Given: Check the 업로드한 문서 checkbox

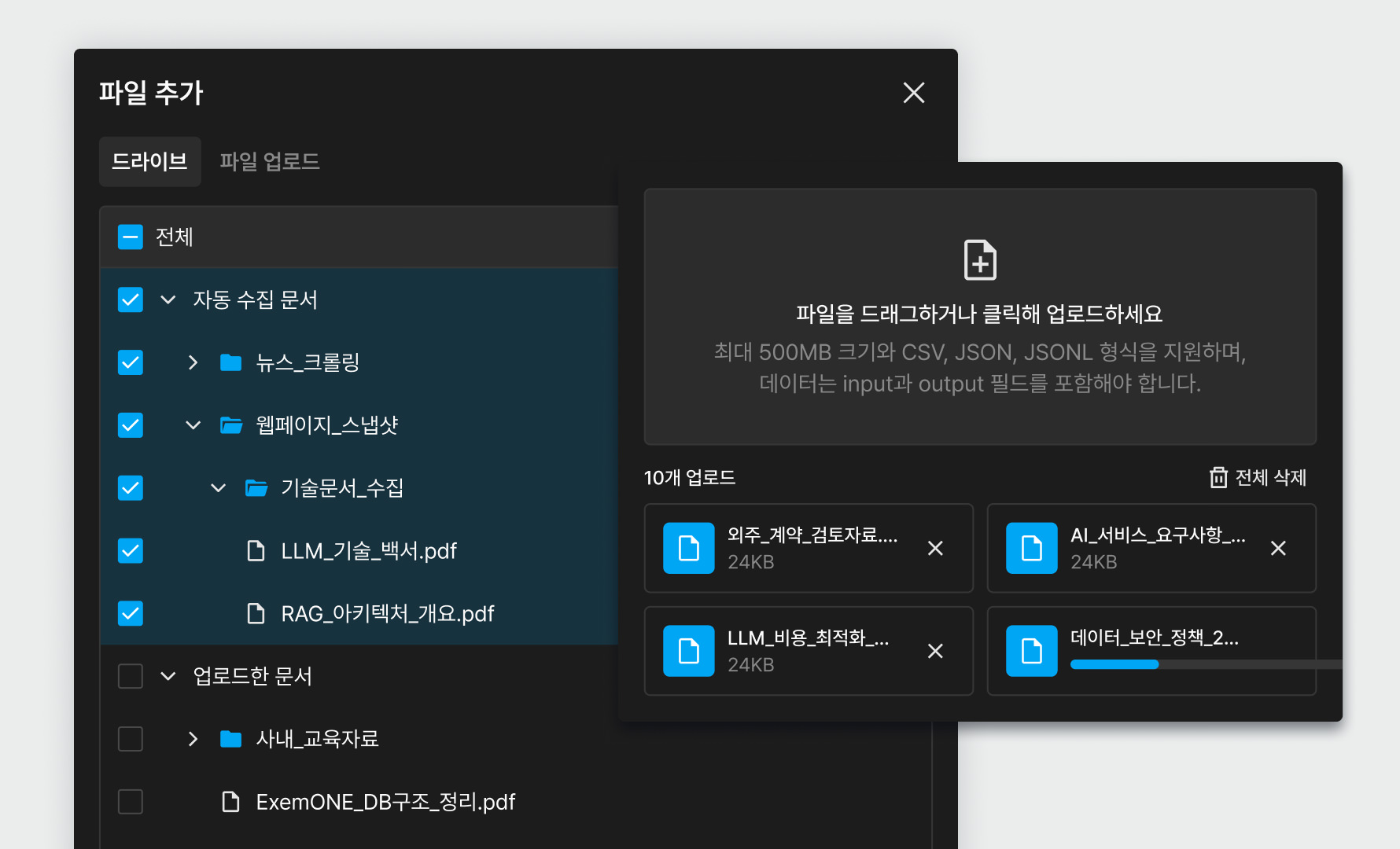Looking at the screenshot, I should pyautogui.click(x=131, y=676).
